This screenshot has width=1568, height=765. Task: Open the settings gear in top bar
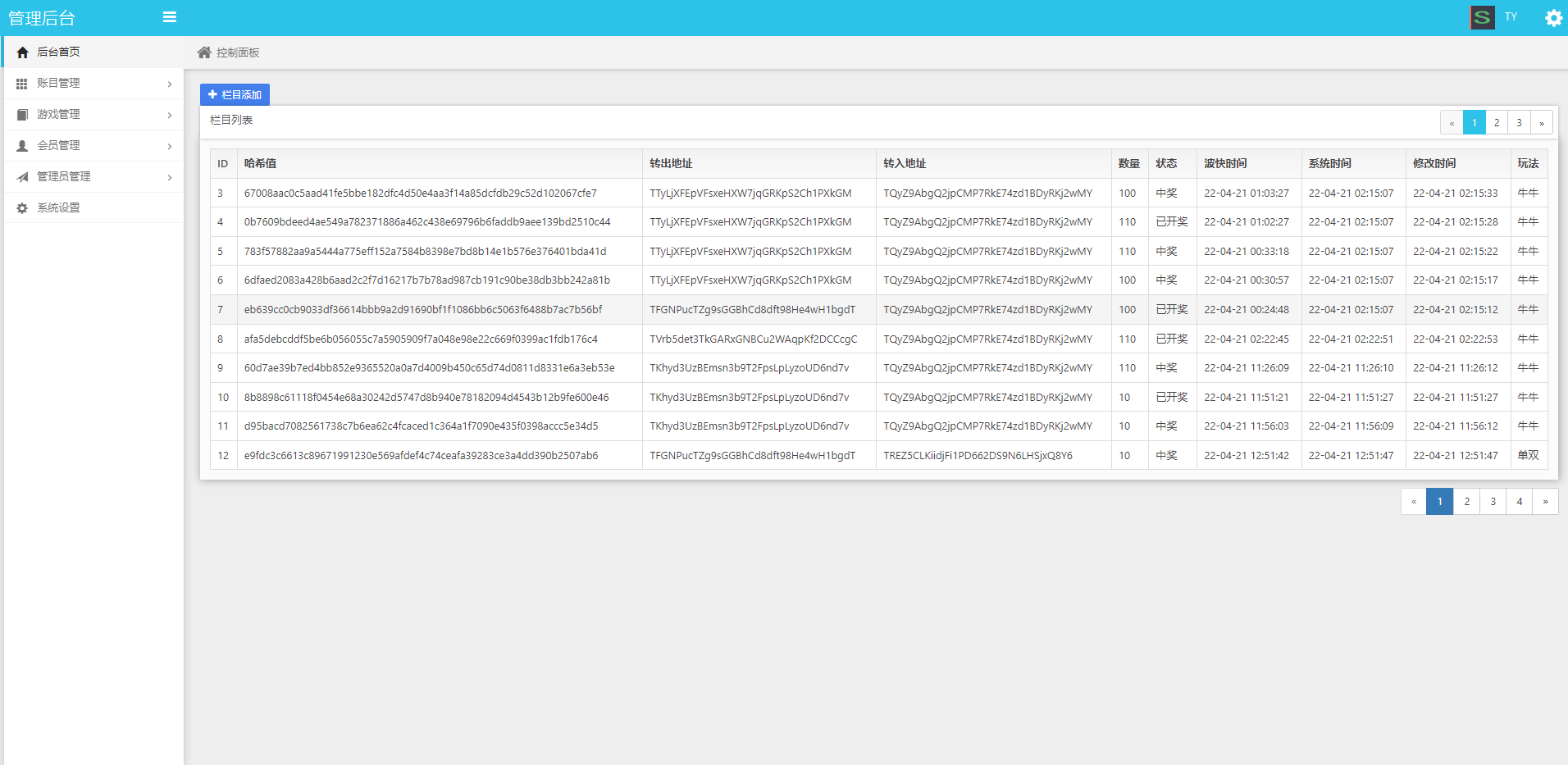click(1553, 18)
